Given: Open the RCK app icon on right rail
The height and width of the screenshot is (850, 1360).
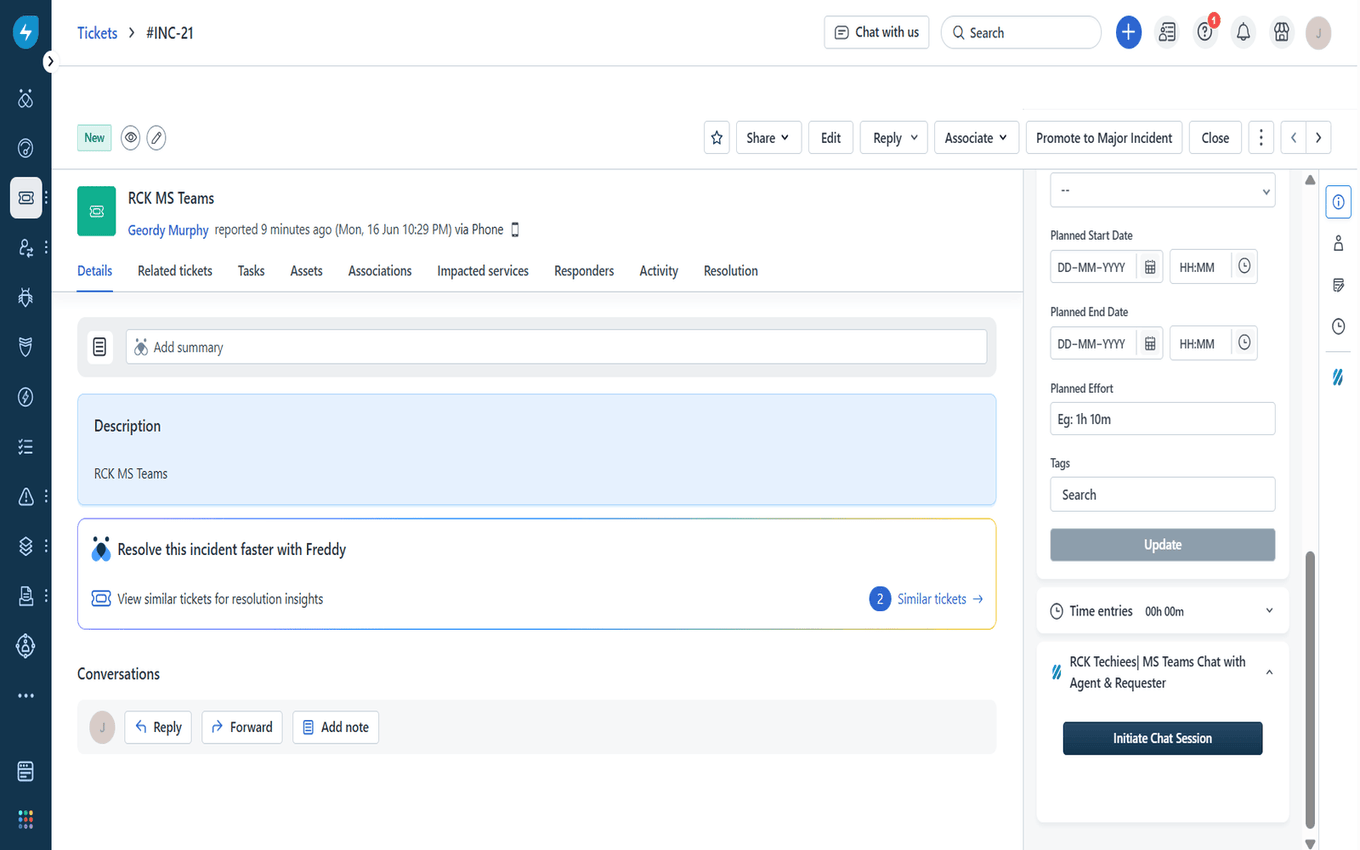Looking at the screenshot, I should 1338,377.
